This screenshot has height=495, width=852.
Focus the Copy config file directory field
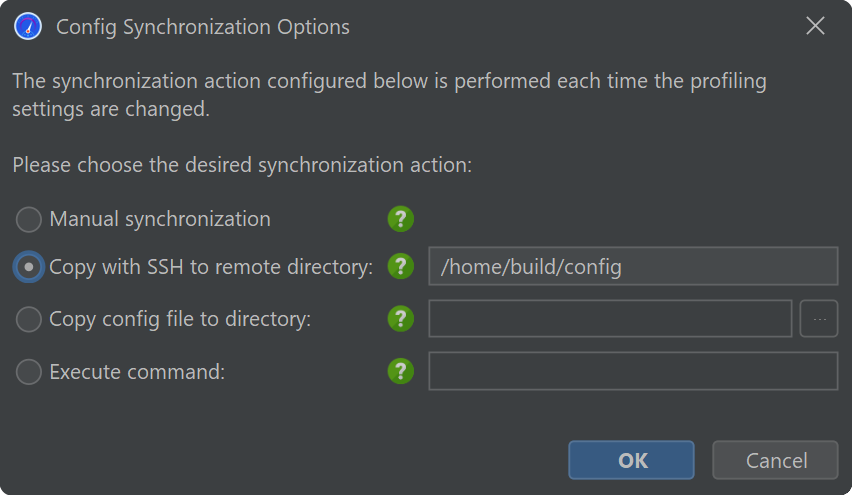click(x=610, y=318)
